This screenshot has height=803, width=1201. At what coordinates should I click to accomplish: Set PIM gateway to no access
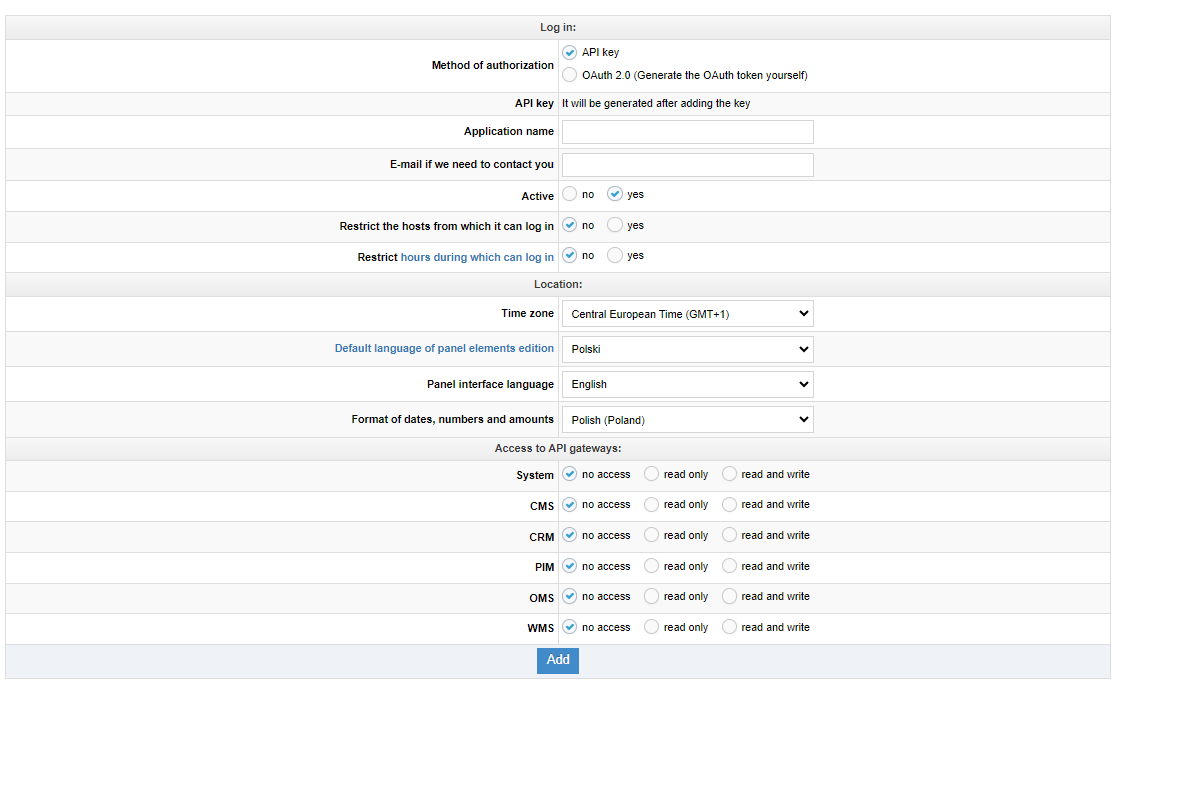[x=570, y=565]
